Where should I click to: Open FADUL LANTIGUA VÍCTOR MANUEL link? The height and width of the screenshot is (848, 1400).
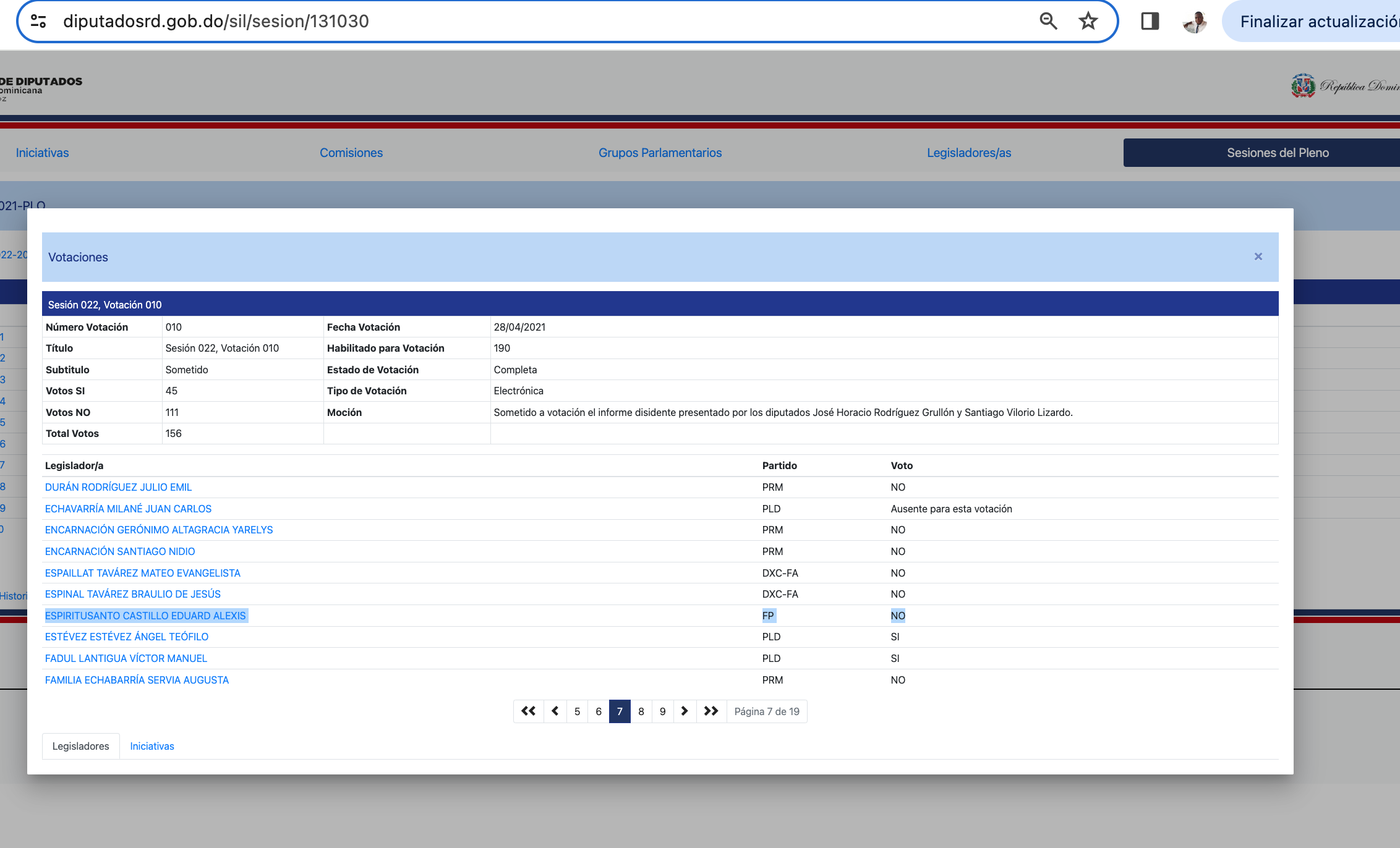coord(126,658)
